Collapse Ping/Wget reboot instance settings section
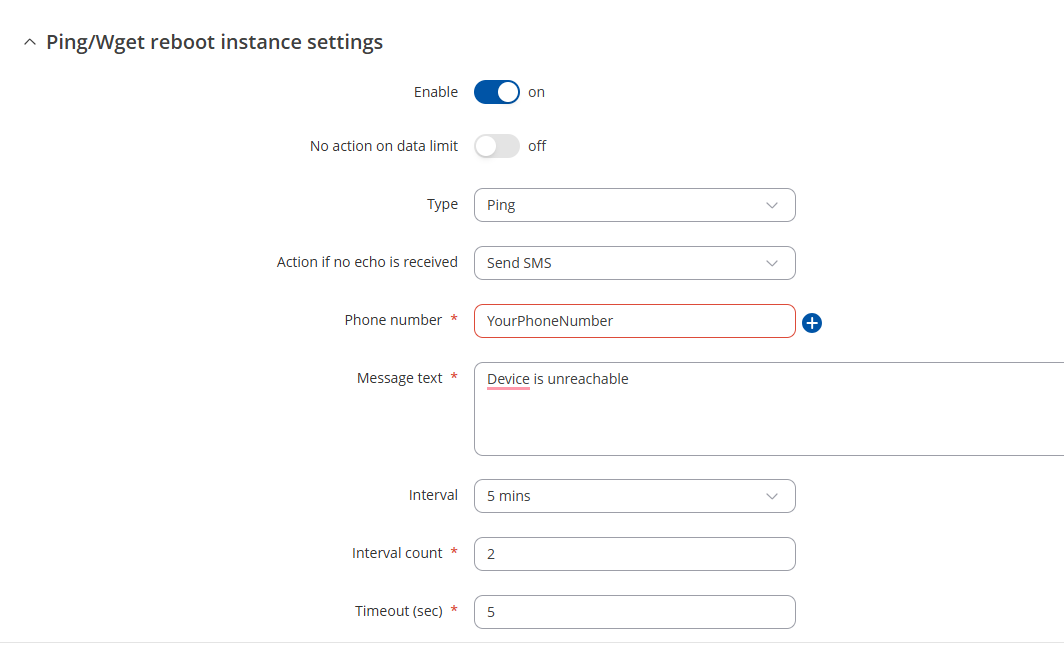The width and height of the screenshot is (1064, 647). [30, 42]
